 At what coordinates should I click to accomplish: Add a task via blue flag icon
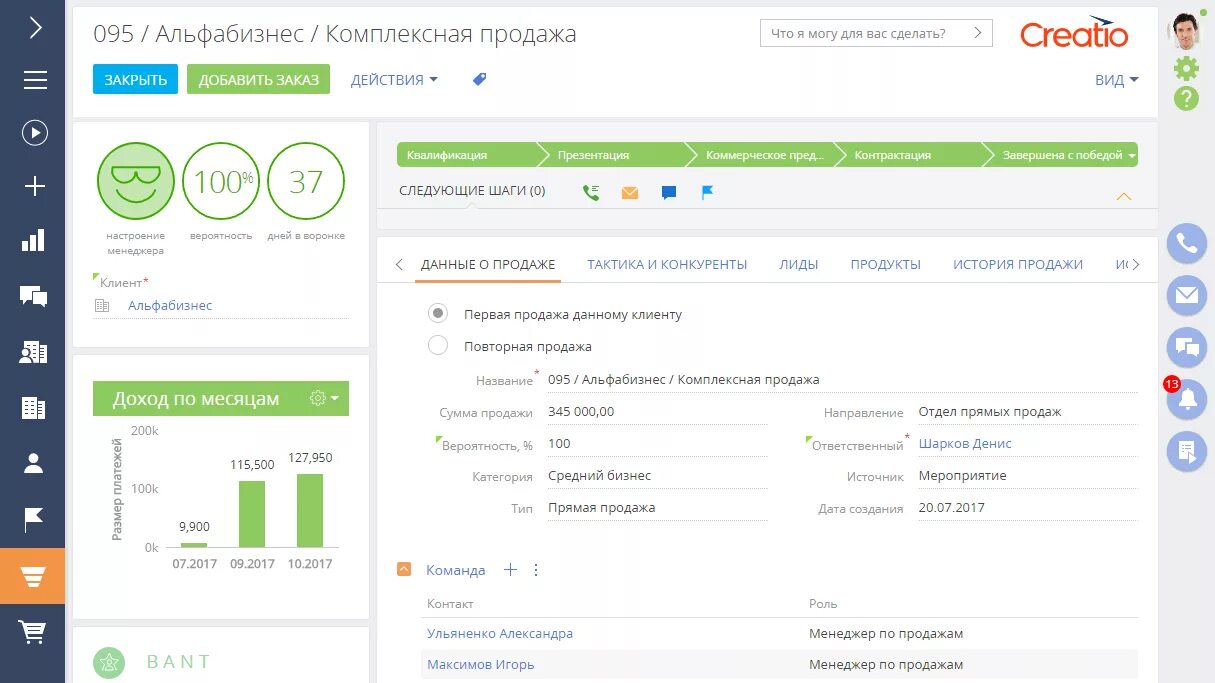[x=707, y=192]
